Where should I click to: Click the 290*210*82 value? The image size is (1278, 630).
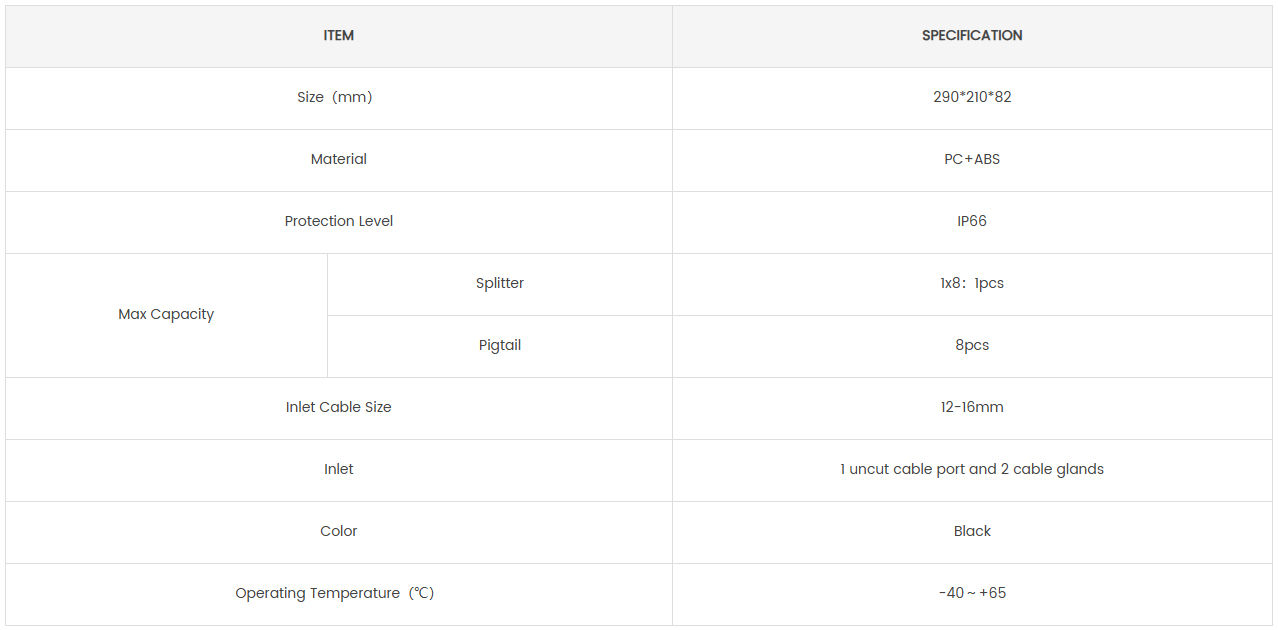(971, 98)
